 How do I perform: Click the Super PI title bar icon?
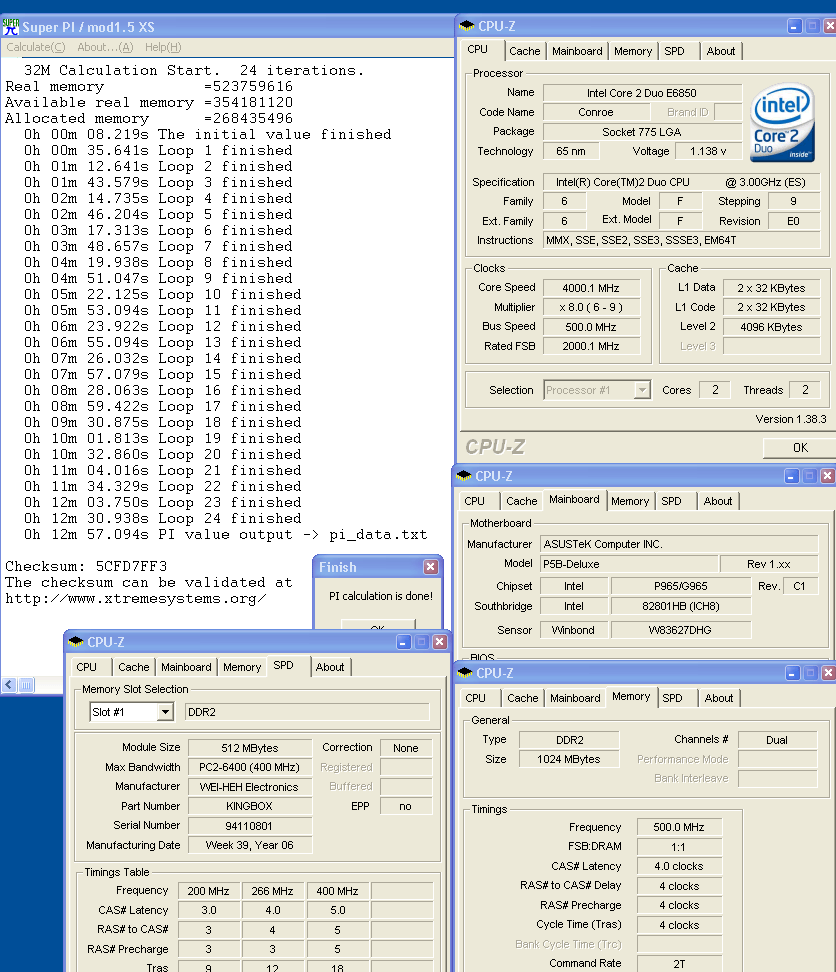click(x=11, y=27)
